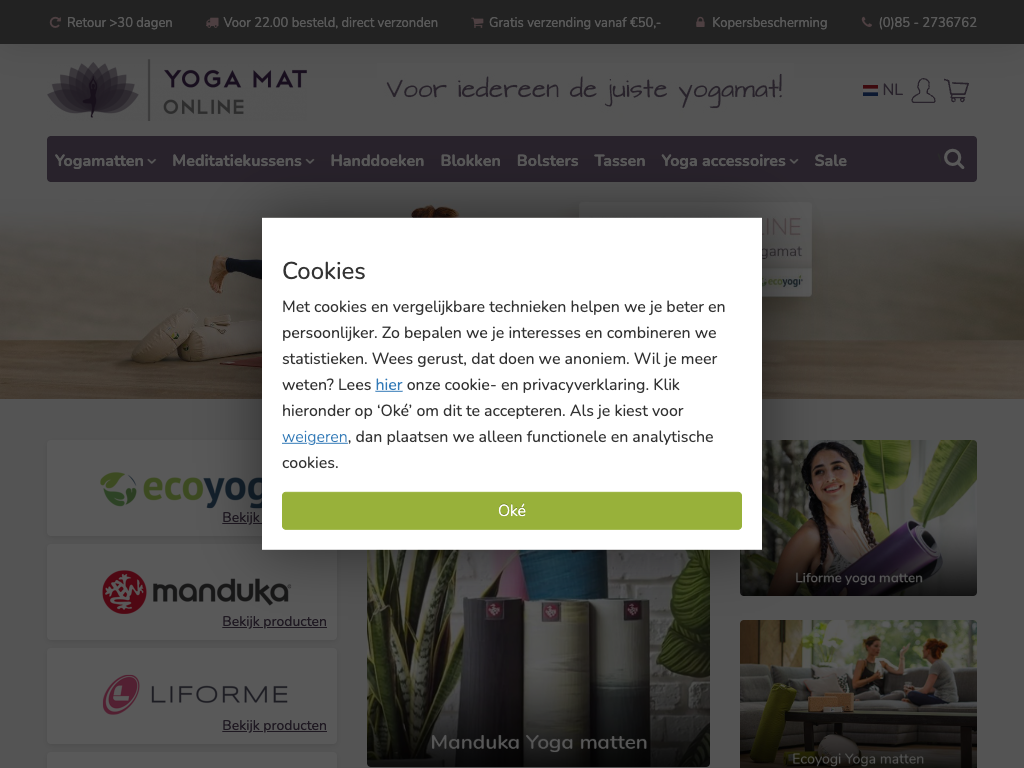Screen dimensions: 1024x768
Task: Click the Liforme brand logo
Action: tap(195, 694)
